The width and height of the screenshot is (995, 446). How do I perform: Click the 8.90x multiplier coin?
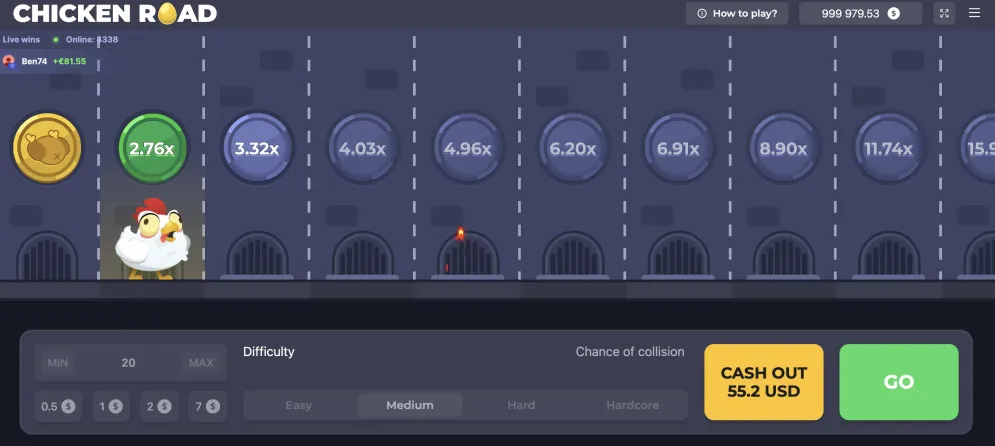[x=783, y=148]
